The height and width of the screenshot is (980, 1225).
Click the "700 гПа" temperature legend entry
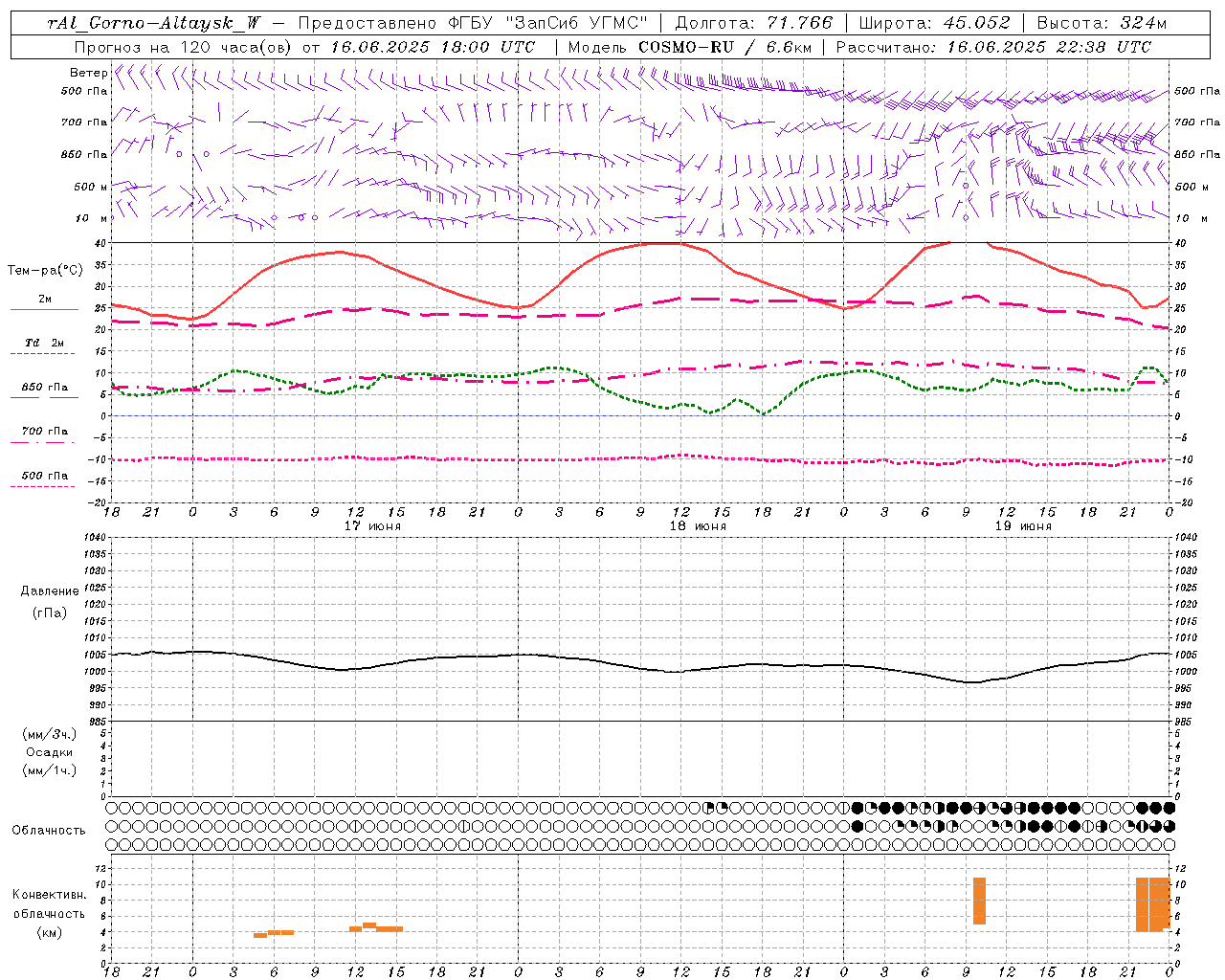[x=45, y=431]
